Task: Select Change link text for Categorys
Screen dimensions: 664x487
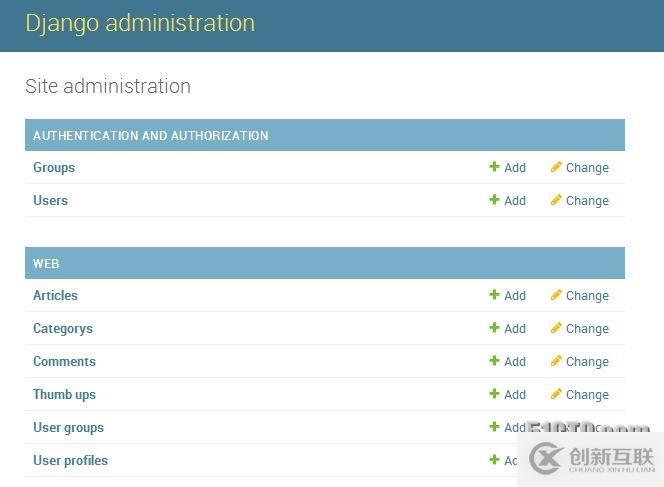Action: [587, 329]
